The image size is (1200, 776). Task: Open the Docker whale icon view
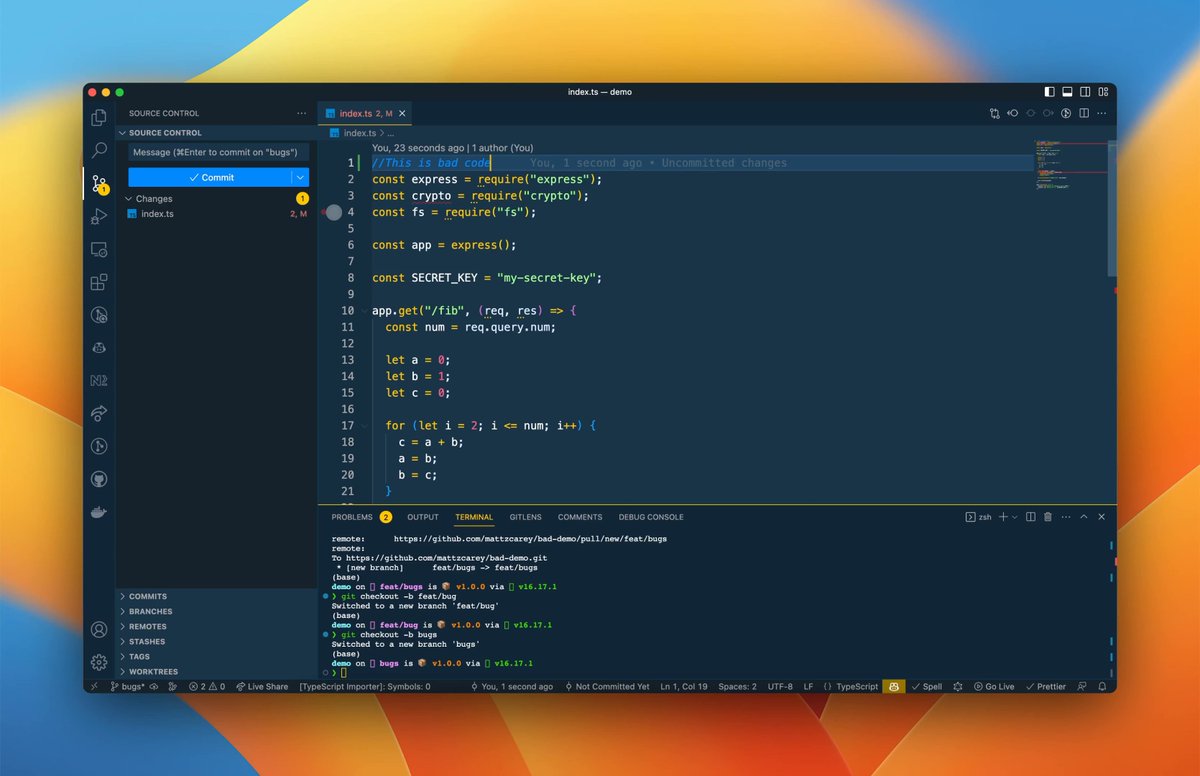pyautogui.click(x=99, y=512)
